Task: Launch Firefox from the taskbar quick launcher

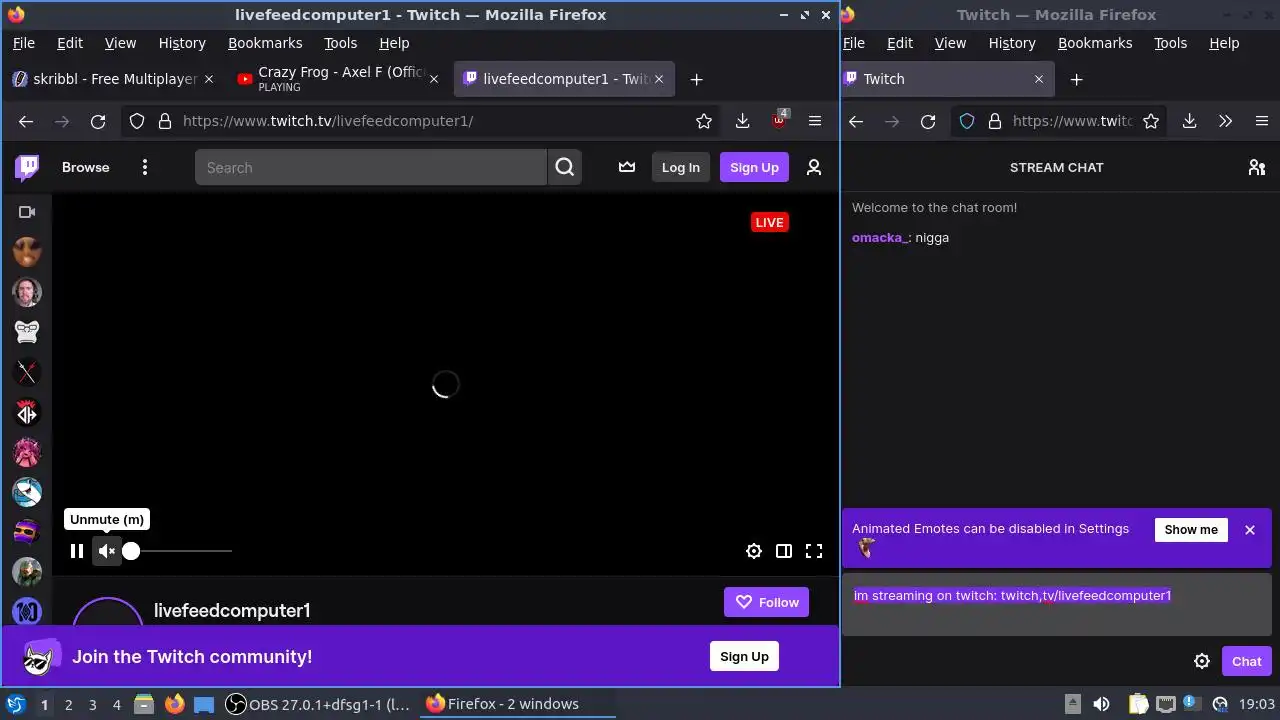Action: (174, 704)
